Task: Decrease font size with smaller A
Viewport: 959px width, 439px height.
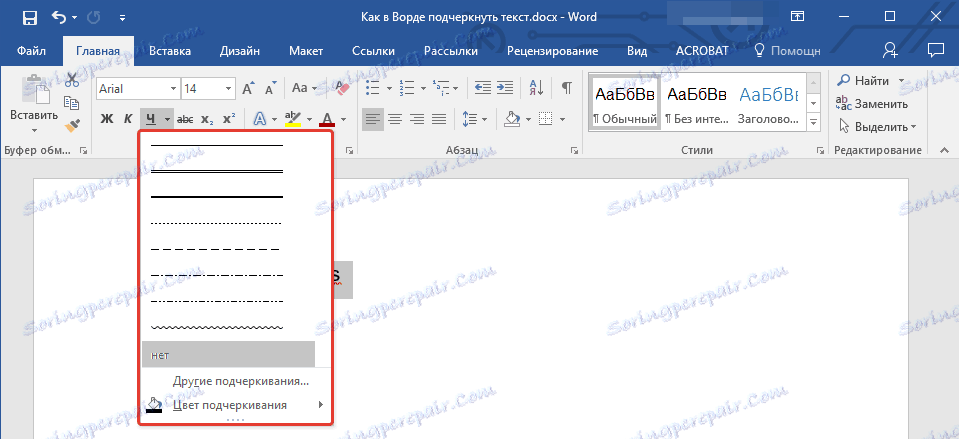Action: [271, 89]
